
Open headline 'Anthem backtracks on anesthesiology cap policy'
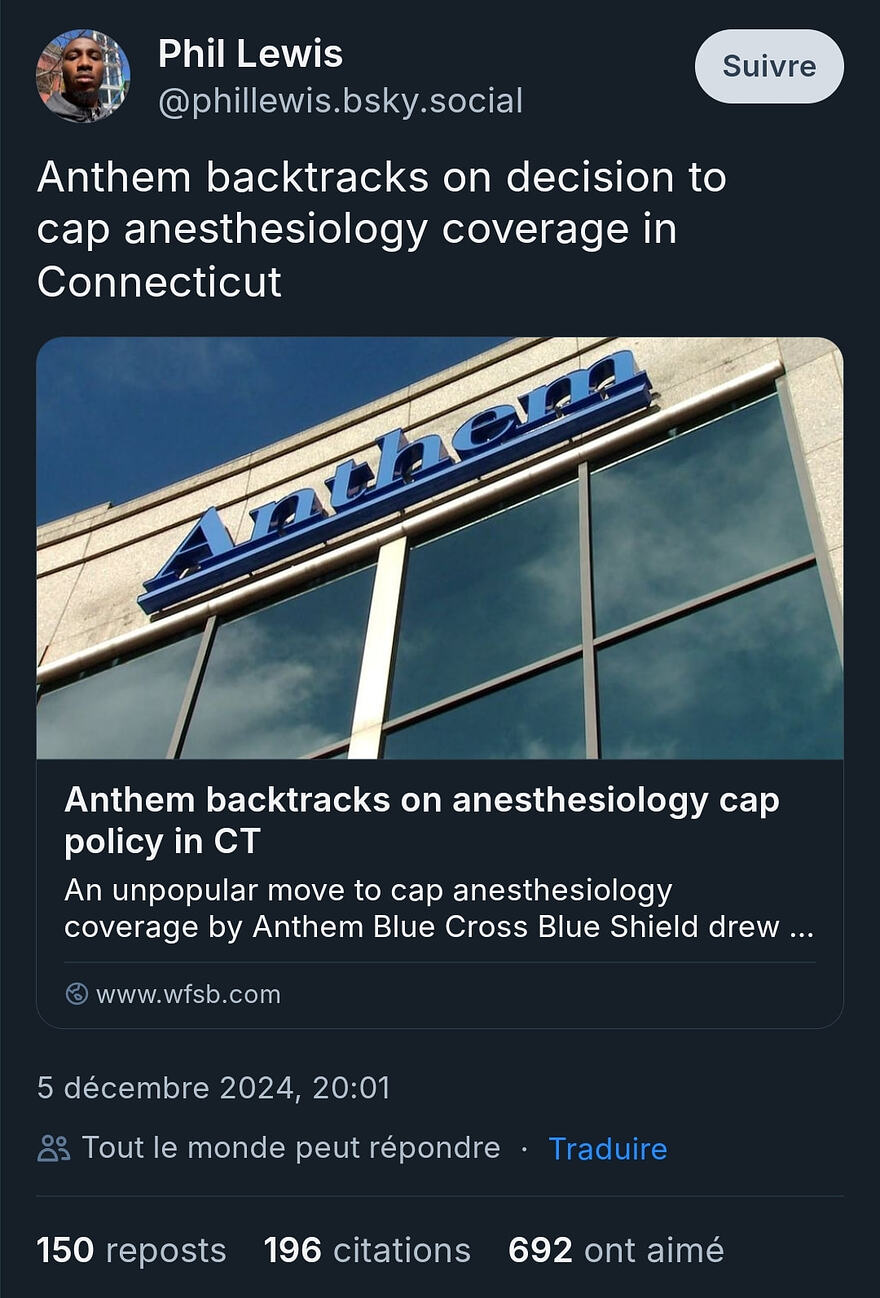click(421, 820)
